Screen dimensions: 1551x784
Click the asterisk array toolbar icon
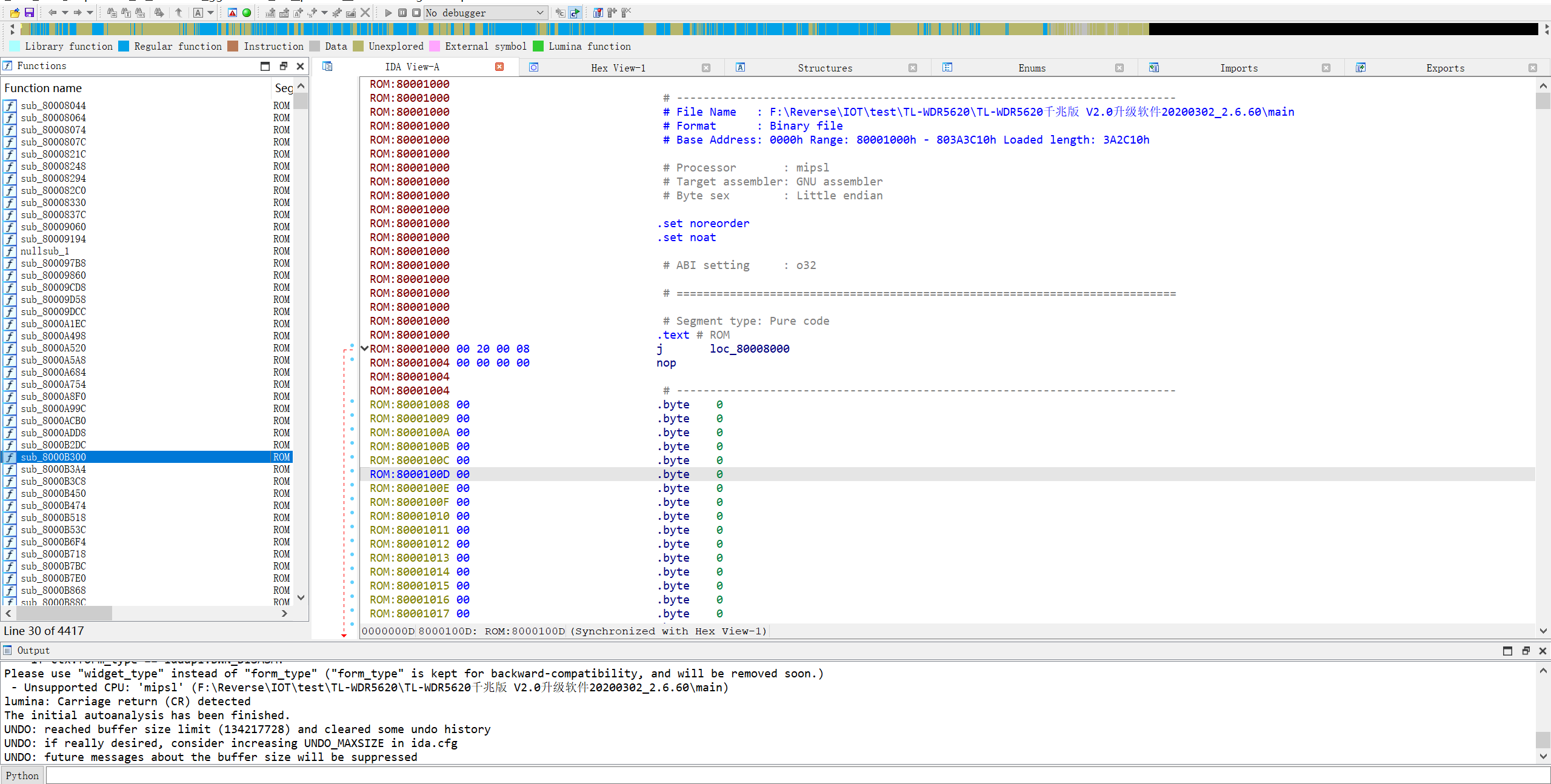coord(337,12)
